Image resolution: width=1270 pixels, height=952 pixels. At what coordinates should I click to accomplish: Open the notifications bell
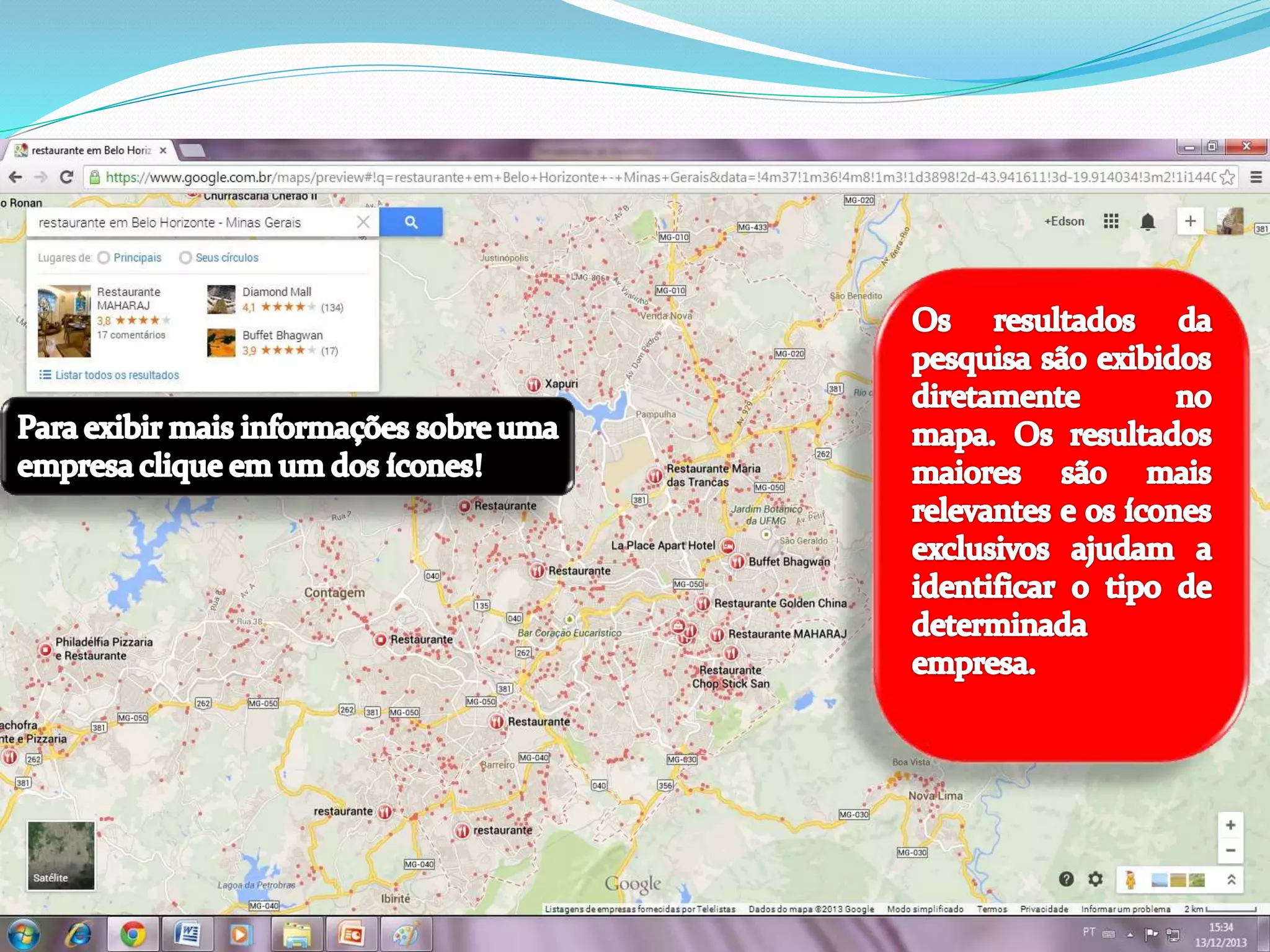(x=1147, y=221)
